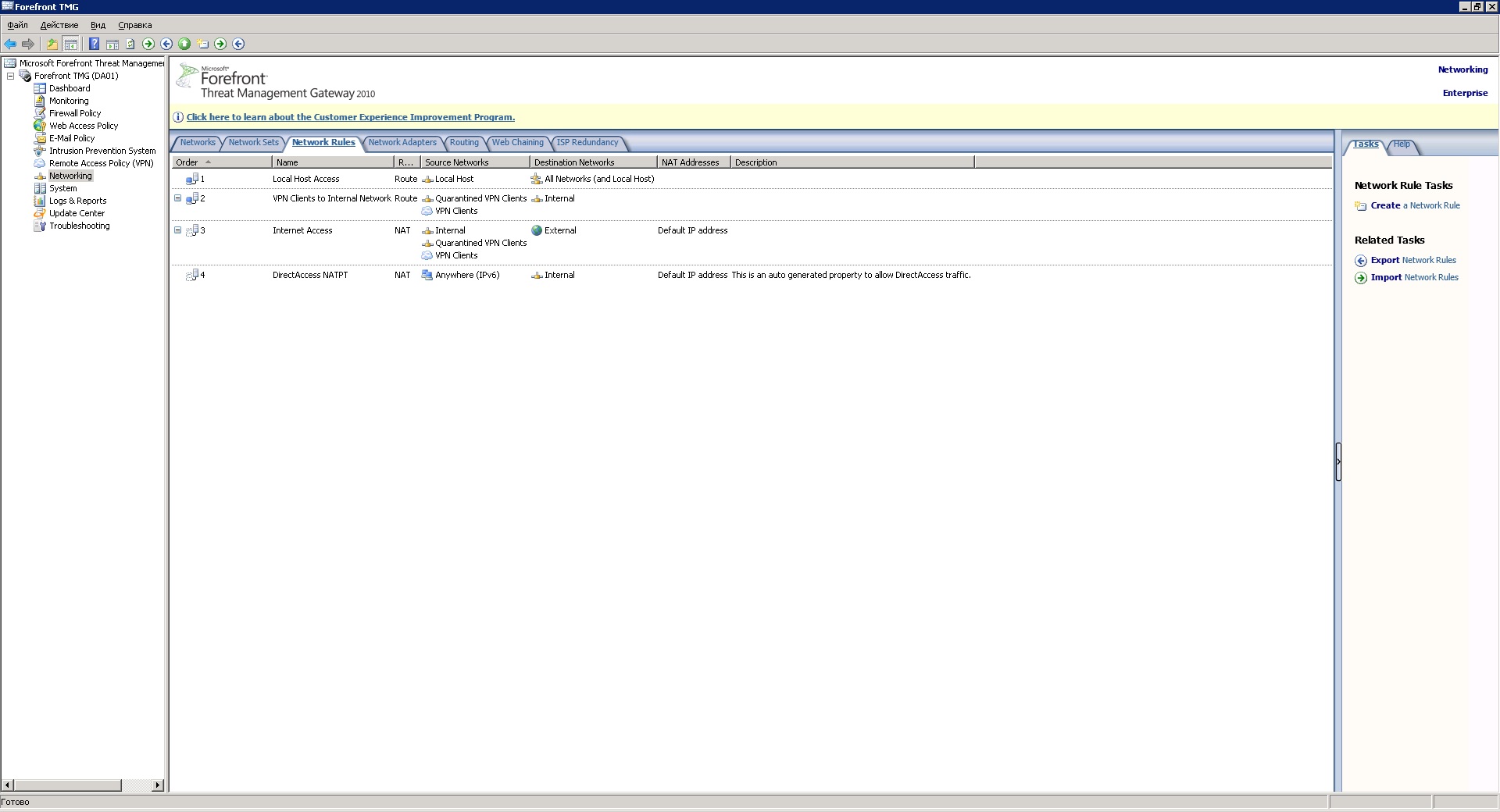
Task: Click the NAT Addresses column header
Action: (x=694, y=162)
